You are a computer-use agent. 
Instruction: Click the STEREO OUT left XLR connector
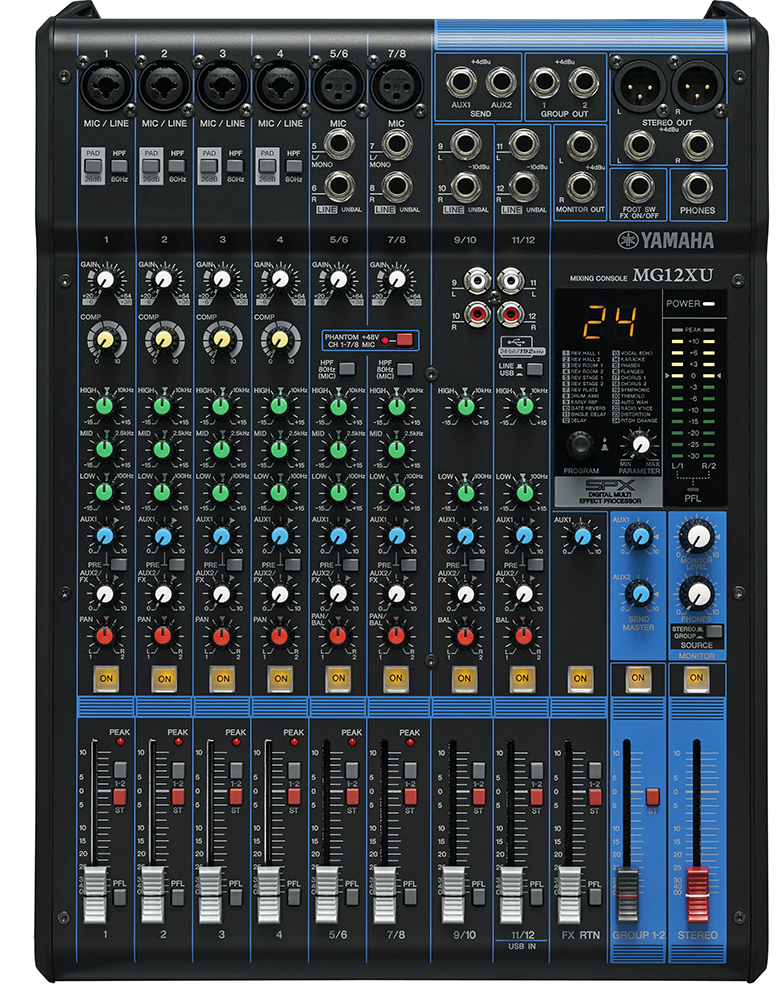point(638,83)
